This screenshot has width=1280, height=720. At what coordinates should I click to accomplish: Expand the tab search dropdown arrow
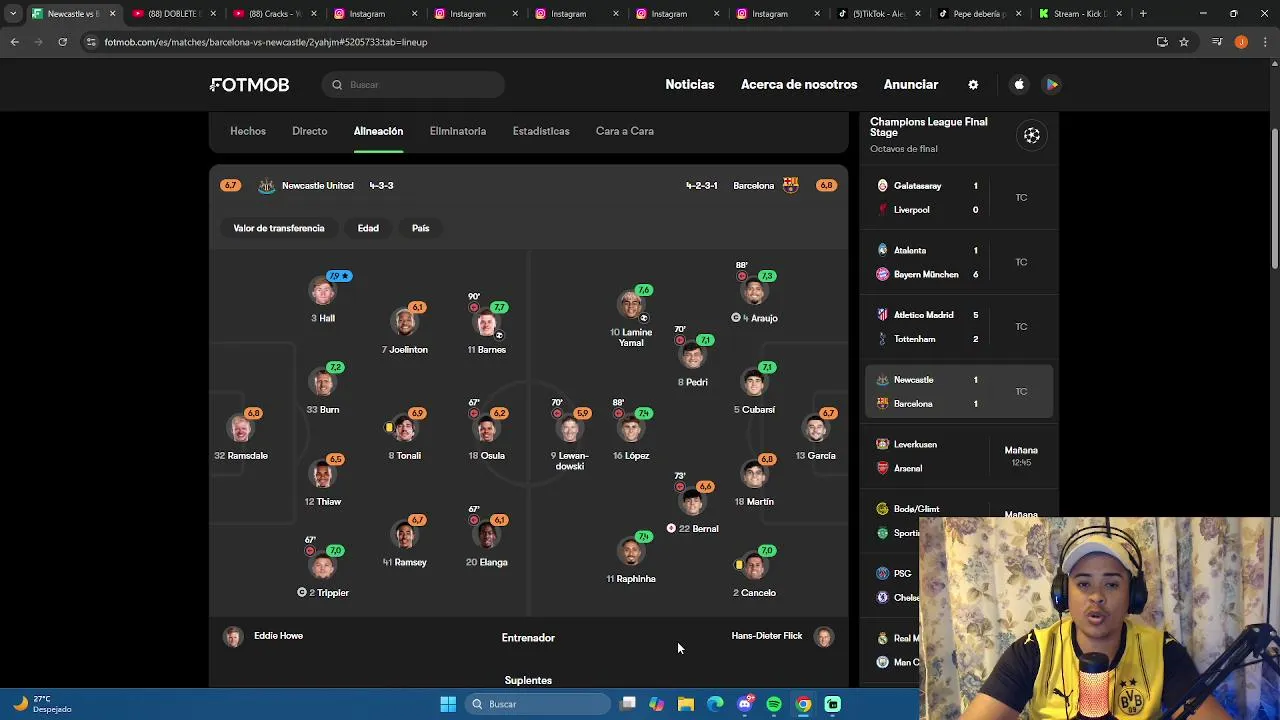pyautogui.click(x=13, y=14)
